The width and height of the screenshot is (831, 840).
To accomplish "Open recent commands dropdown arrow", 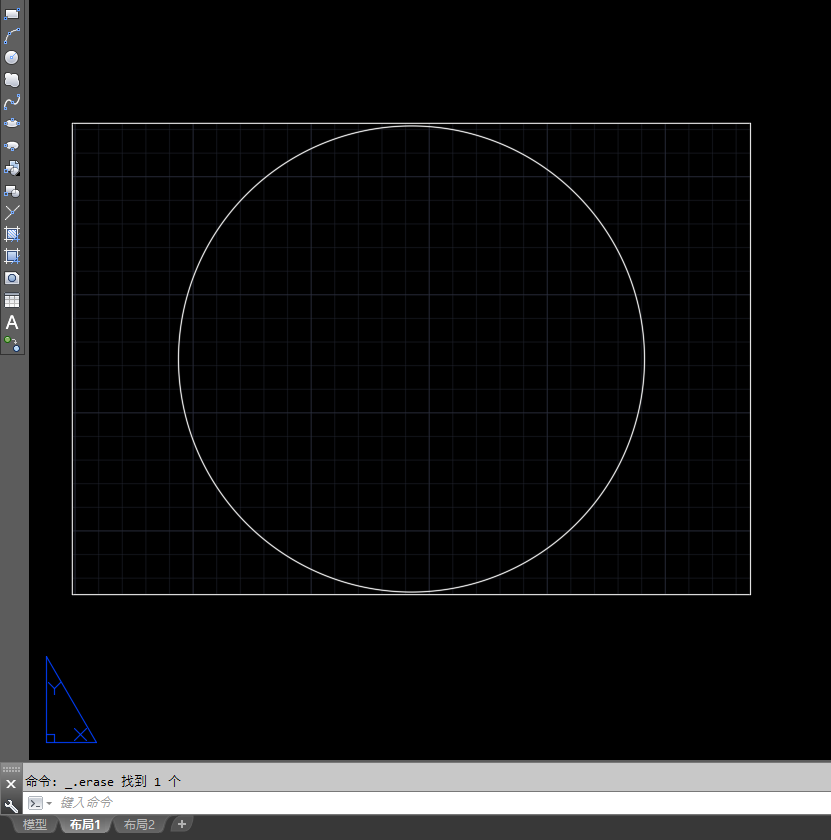I will coord(49,803).
